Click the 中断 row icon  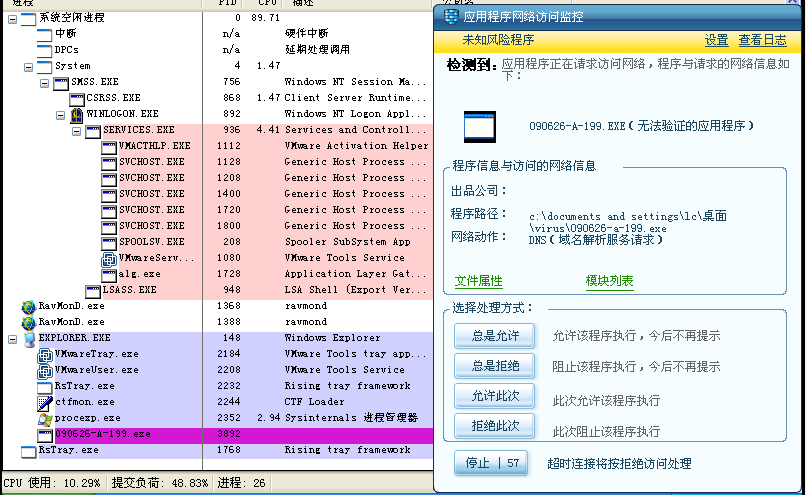coord(45,34)
